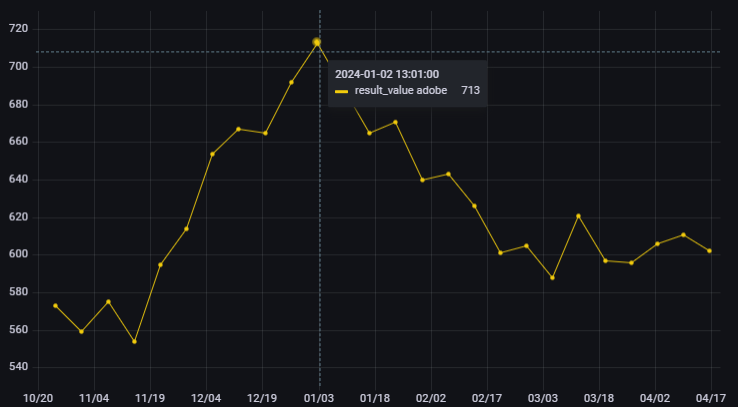
Task: Click the 02/17 date label on the x-axis
Action: (x=487, y=399)
